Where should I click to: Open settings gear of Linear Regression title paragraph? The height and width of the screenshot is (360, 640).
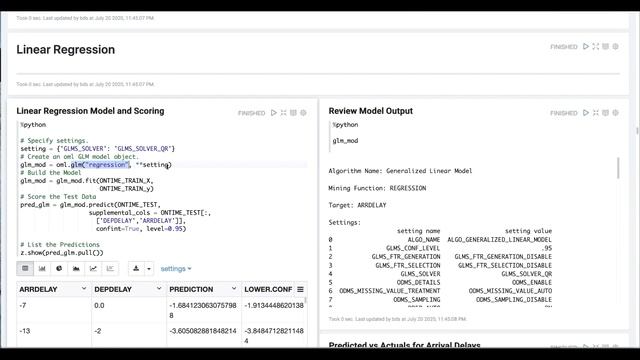[x=616, y=47]
